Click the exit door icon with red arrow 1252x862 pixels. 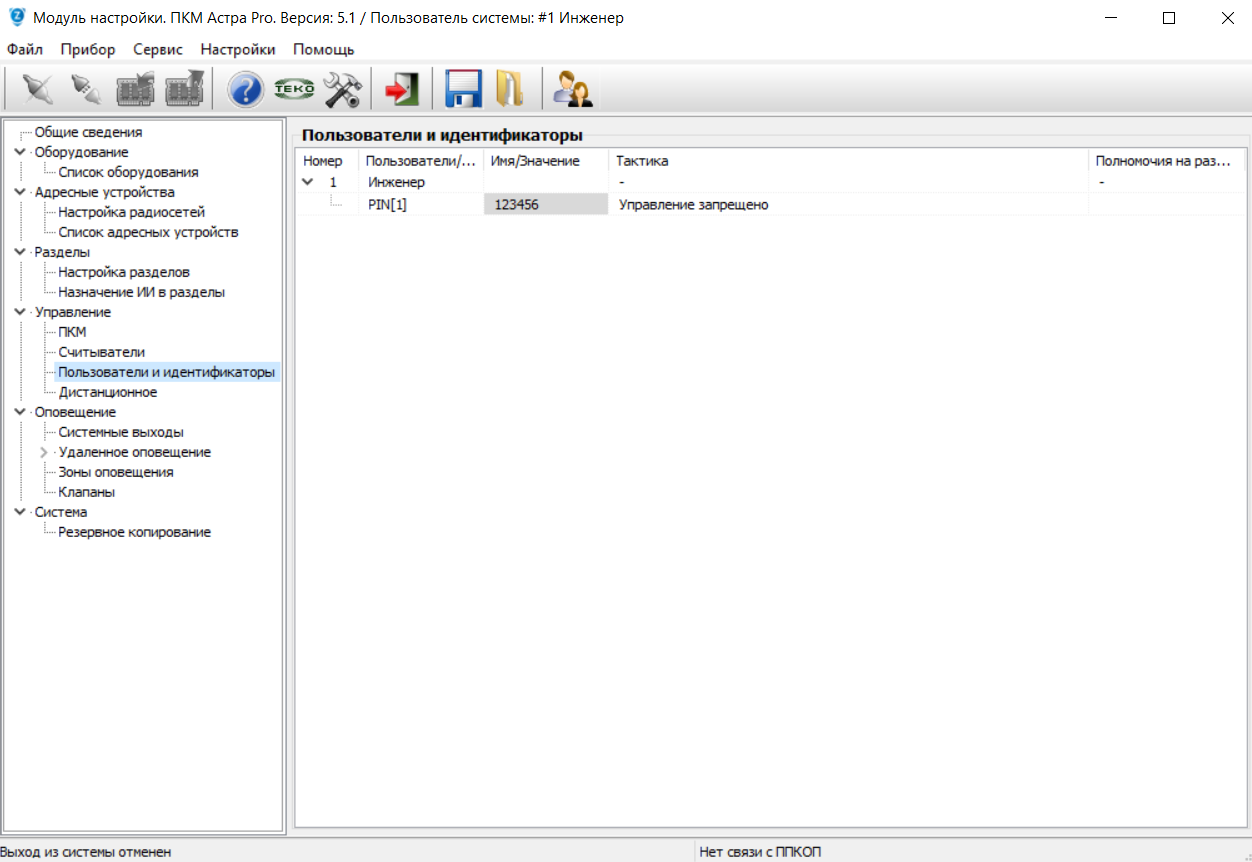point(401,90)
